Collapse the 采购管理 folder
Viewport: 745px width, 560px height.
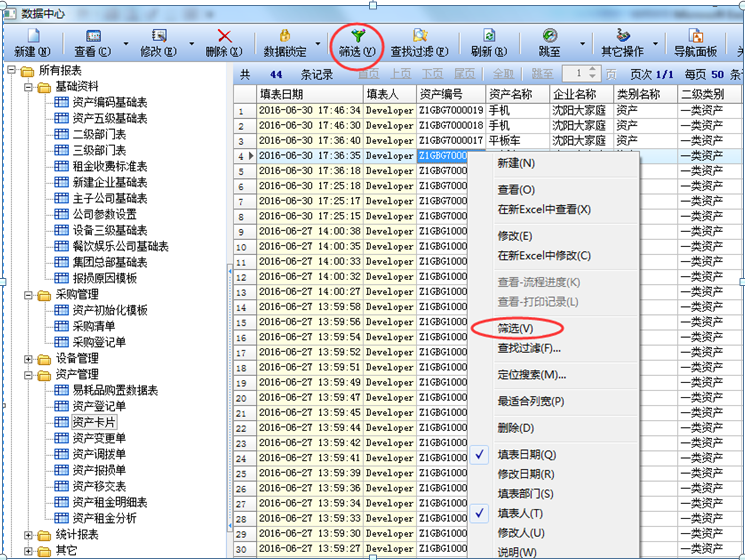coord(29,295)
